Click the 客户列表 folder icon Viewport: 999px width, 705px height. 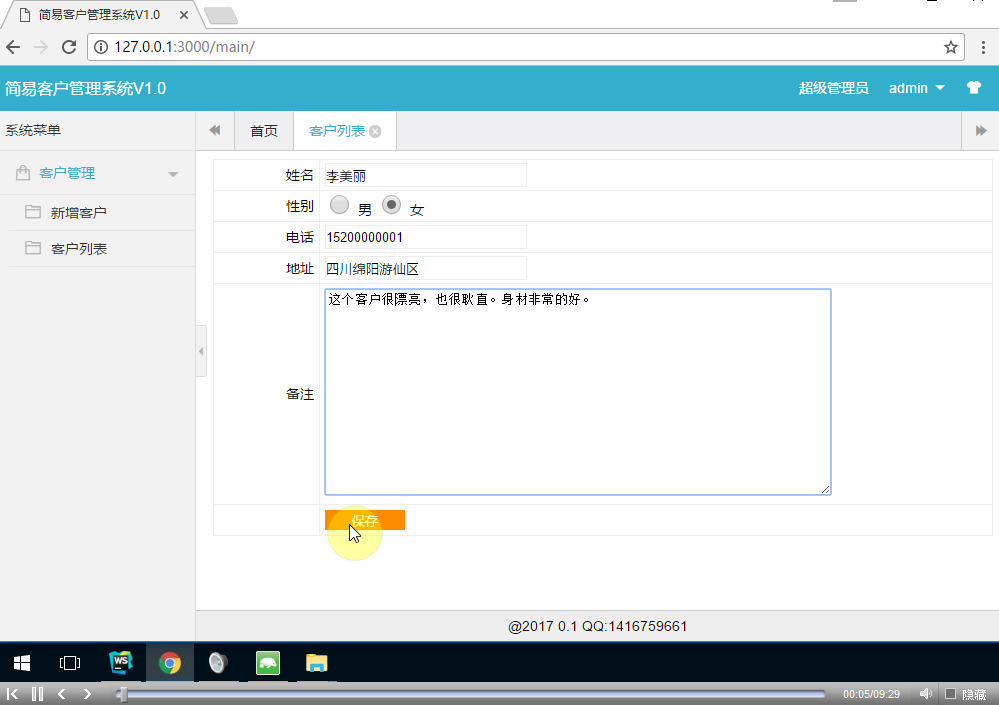click(x=34, y=248)
